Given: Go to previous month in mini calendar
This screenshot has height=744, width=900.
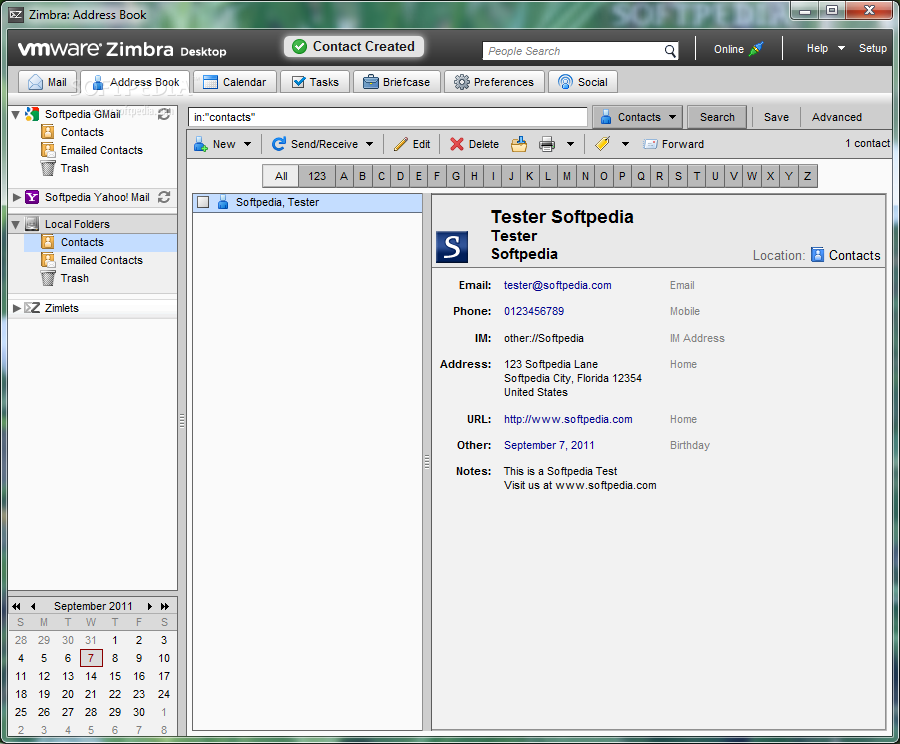Looking at the screenshot, I should tap(33, 606).
